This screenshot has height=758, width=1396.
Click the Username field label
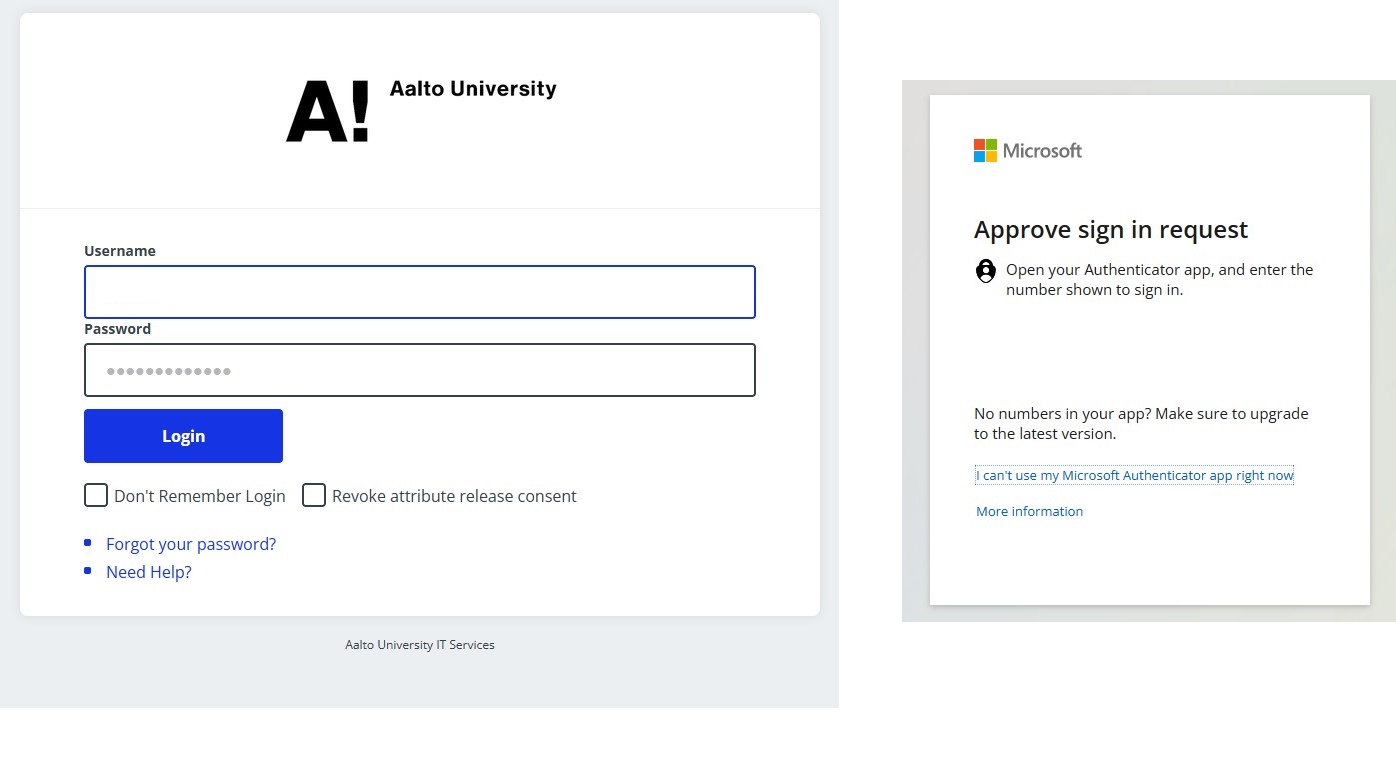coord(120,251)
